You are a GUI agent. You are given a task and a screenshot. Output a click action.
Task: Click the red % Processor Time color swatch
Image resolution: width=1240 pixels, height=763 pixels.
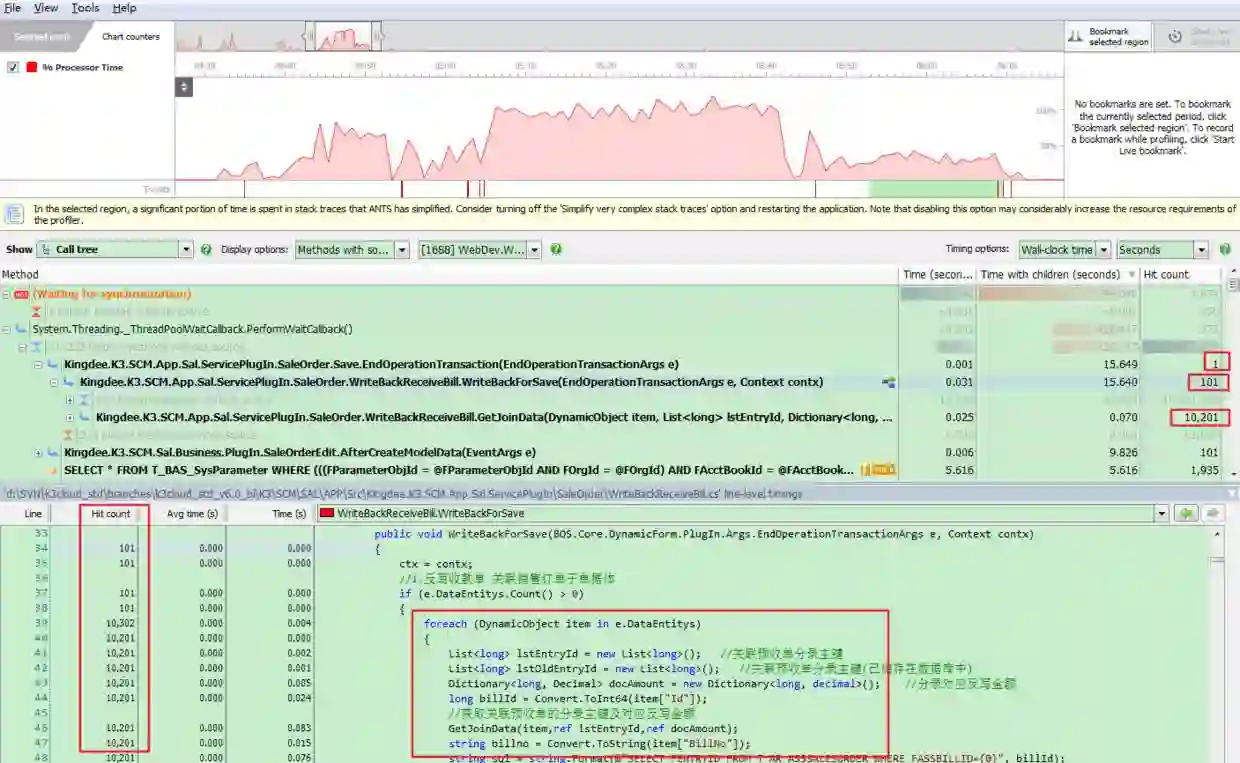32,67
